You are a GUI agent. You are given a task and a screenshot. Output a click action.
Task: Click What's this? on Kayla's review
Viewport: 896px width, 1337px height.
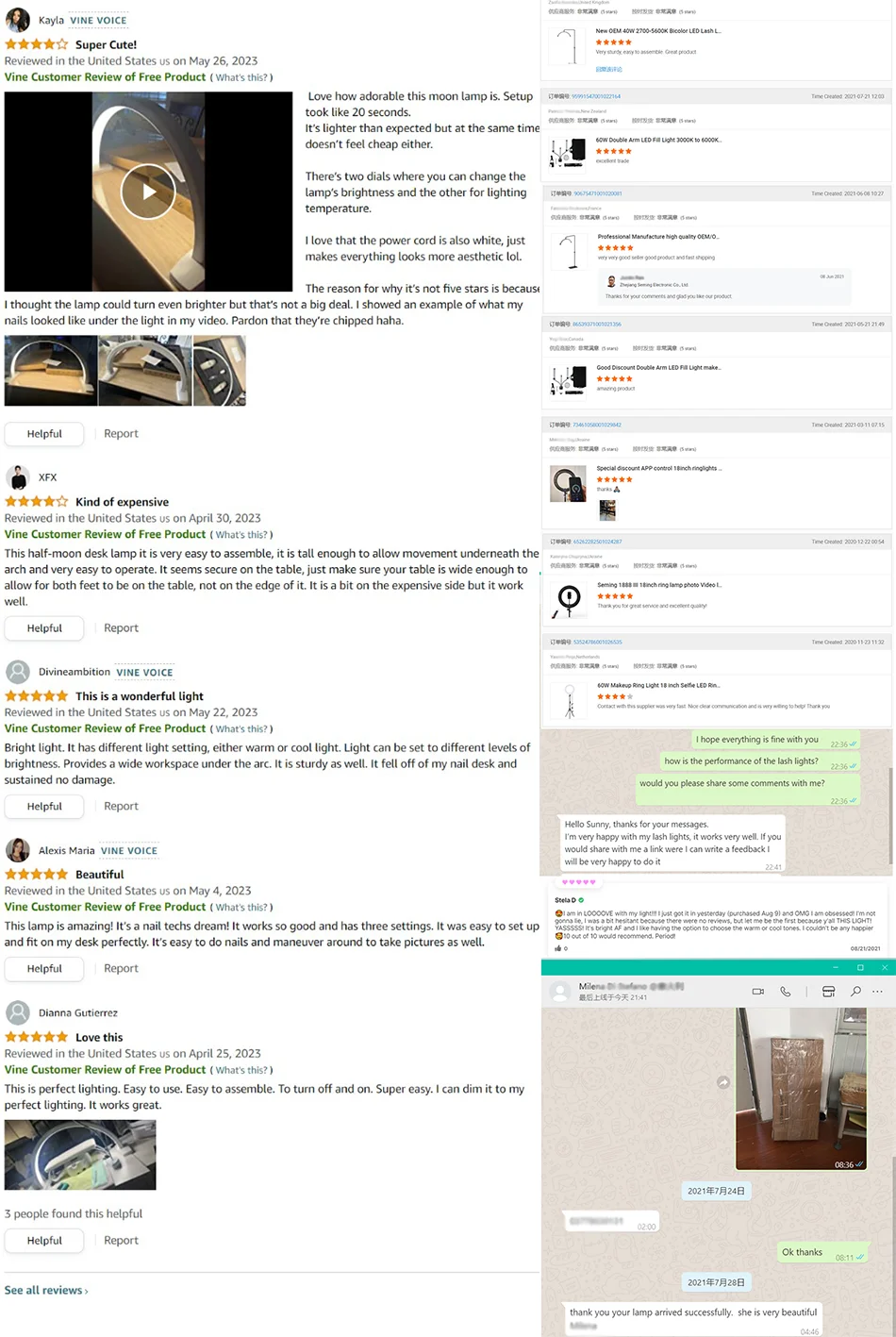click(x=241, y=78)
